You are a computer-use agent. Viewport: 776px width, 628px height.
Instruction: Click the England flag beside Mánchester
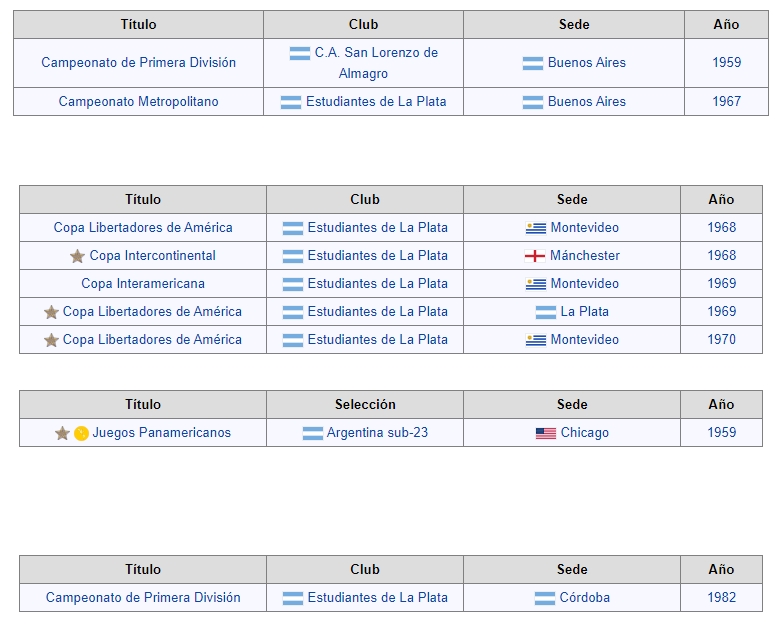pyautogui.click(x=534, y=256)
